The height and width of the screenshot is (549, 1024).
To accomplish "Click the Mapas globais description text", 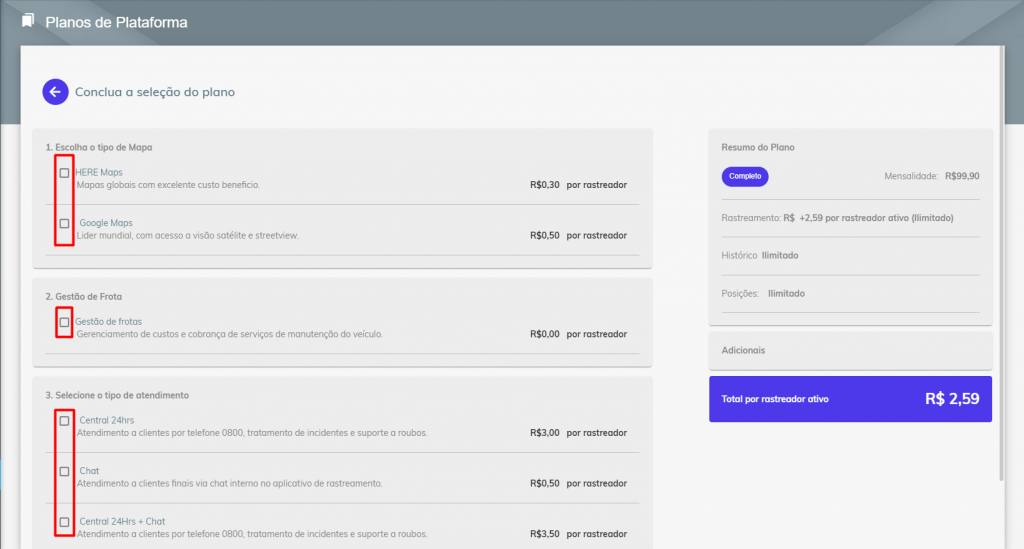I will [x=168, y=185].
